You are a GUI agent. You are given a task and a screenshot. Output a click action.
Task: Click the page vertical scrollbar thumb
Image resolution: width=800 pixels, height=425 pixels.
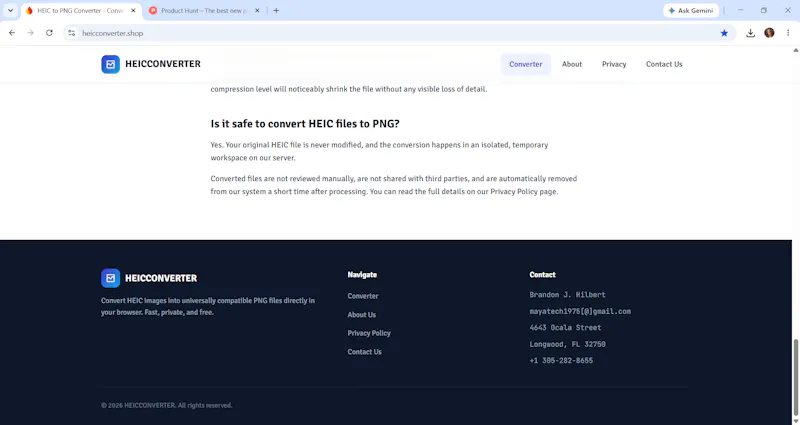(x=795, y=378)
